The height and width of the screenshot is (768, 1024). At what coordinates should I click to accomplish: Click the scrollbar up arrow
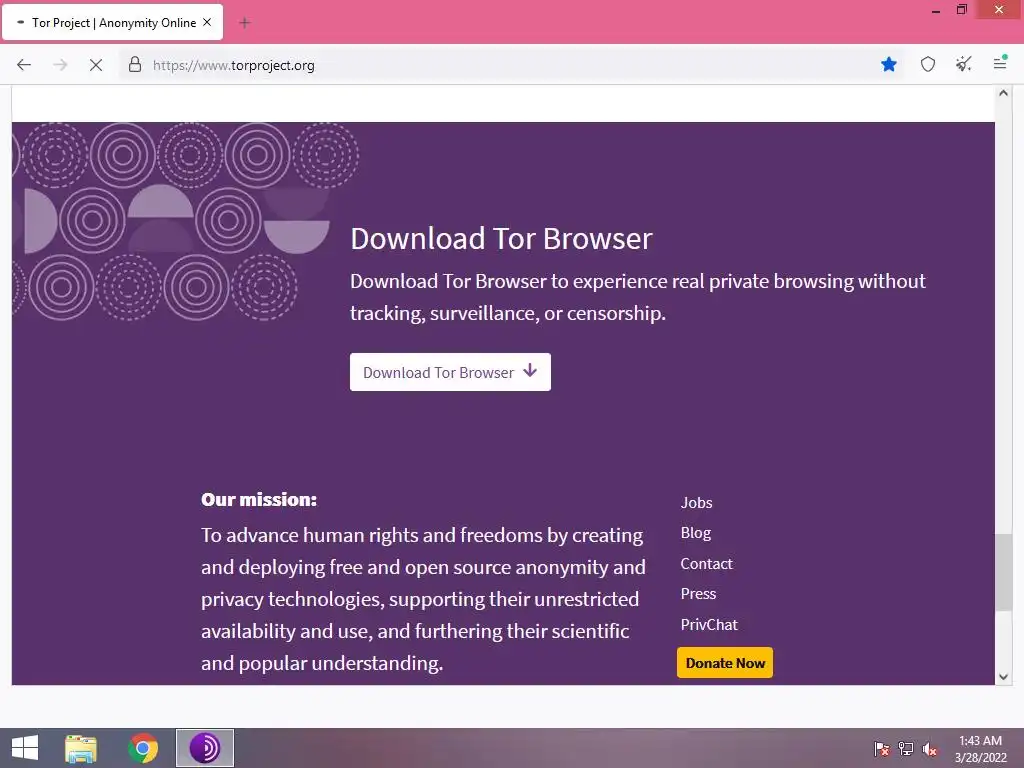click(x=1003, y=93)
